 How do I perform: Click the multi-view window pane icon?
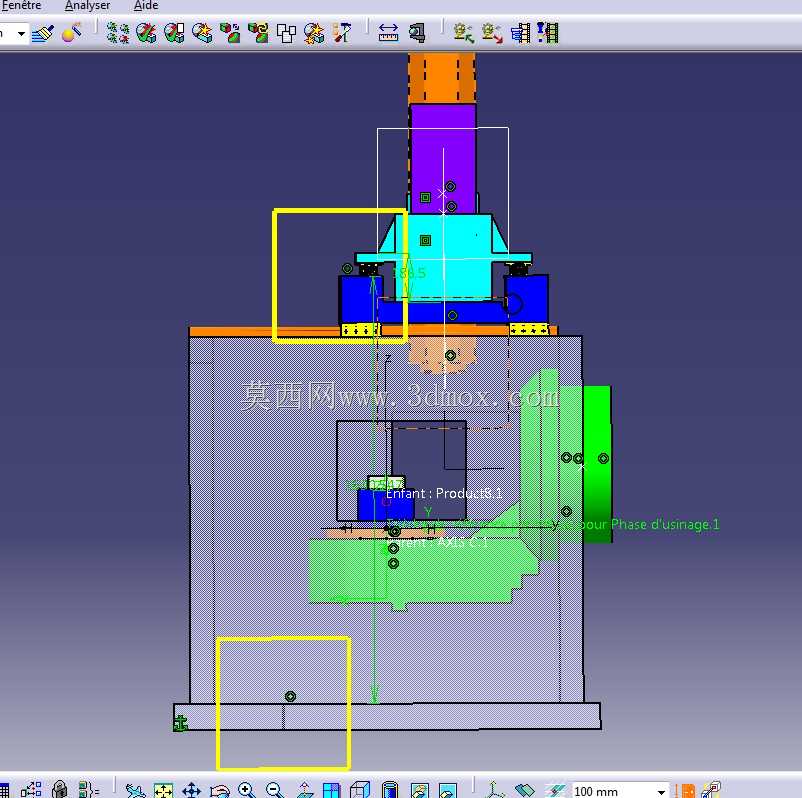tap(331, 790)
